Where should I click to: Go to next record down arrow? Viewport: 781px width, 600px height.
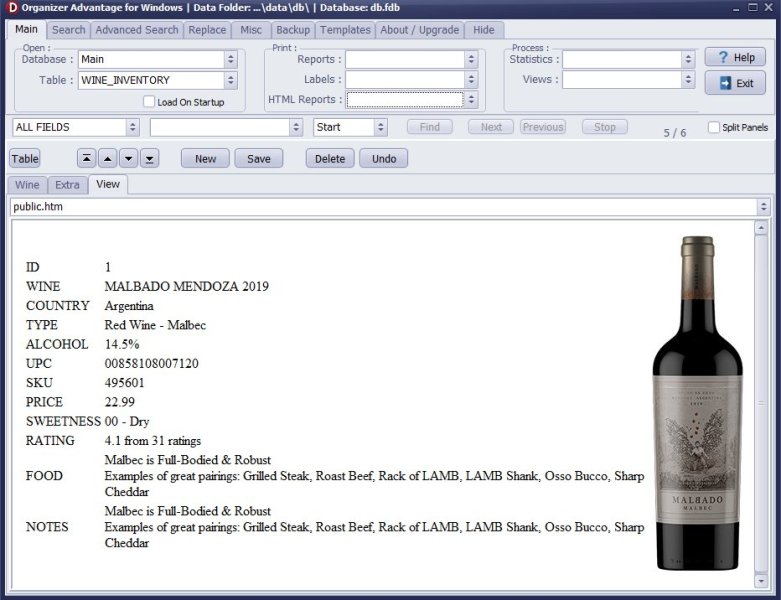[x=129, y=159]
